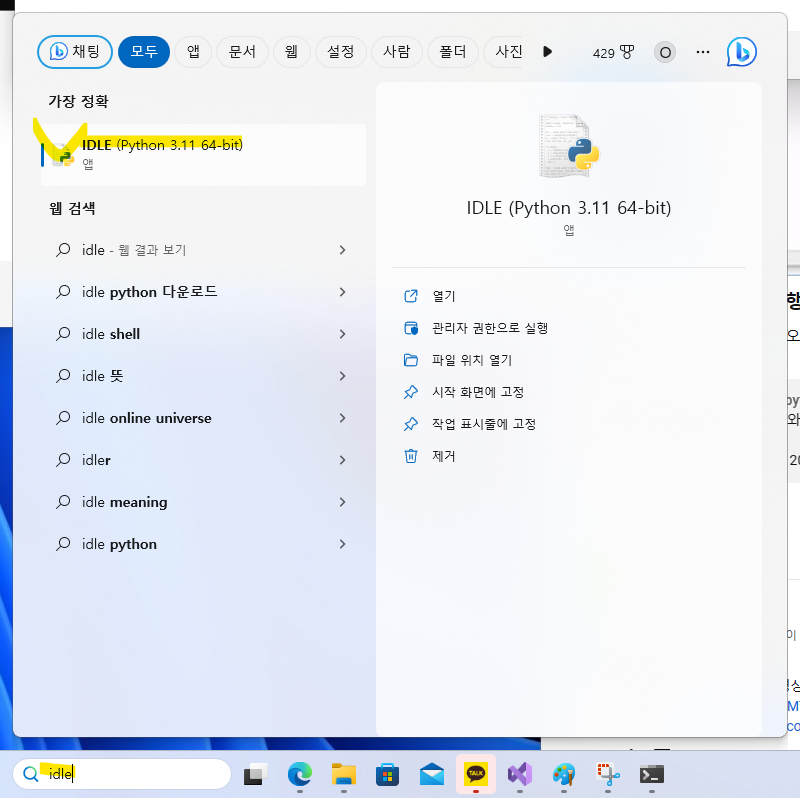The image size is (800, 798).
Task: Click the magnifier icon in taskbar search
Action: point(31,774)
